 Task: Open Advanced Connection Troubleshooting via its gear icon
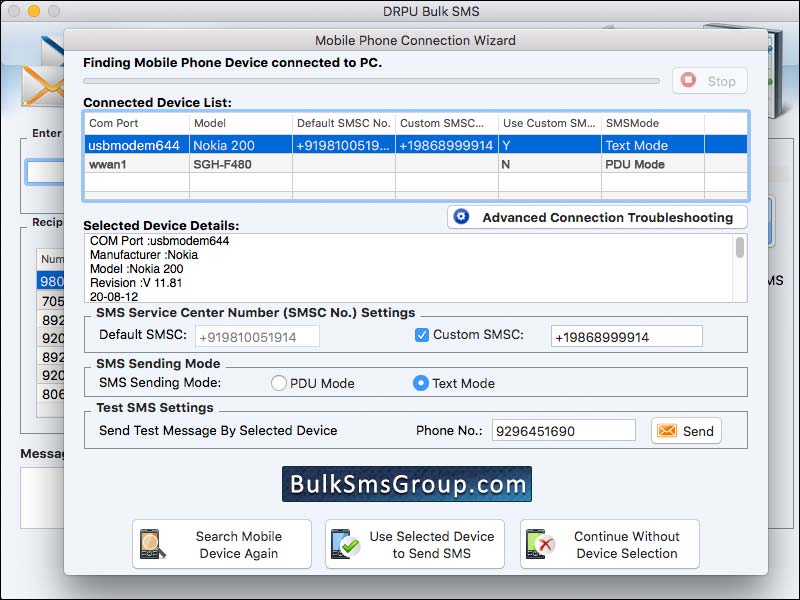(461, 217)
